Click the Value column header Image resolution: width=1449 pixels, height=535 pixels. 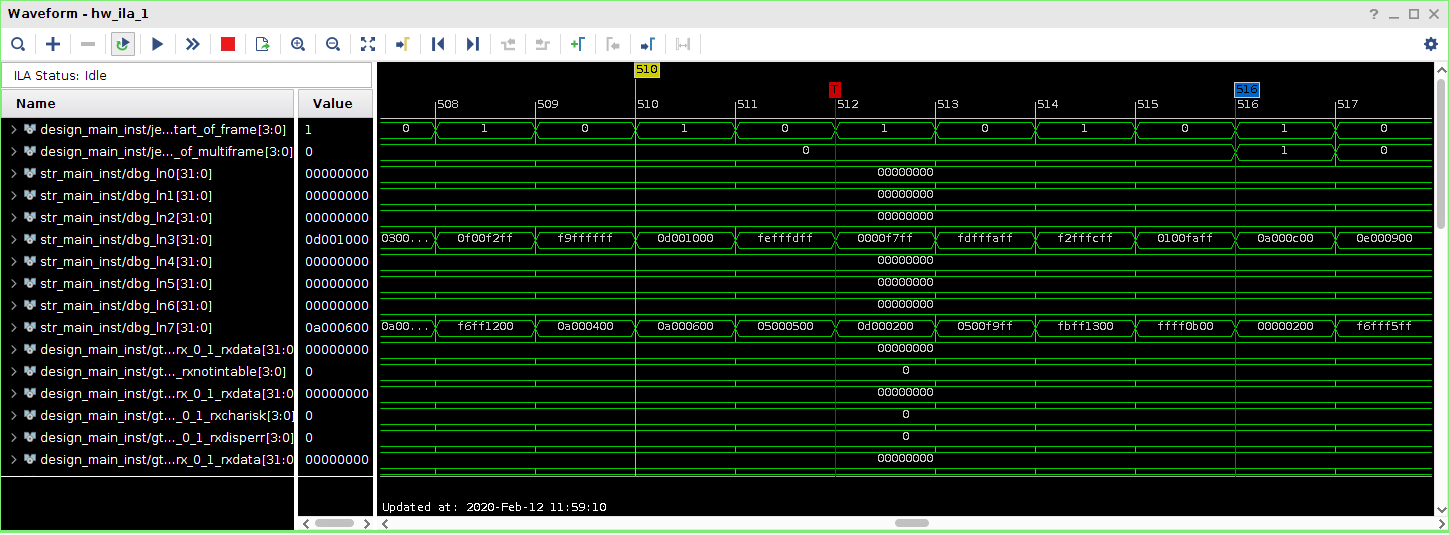333,104
